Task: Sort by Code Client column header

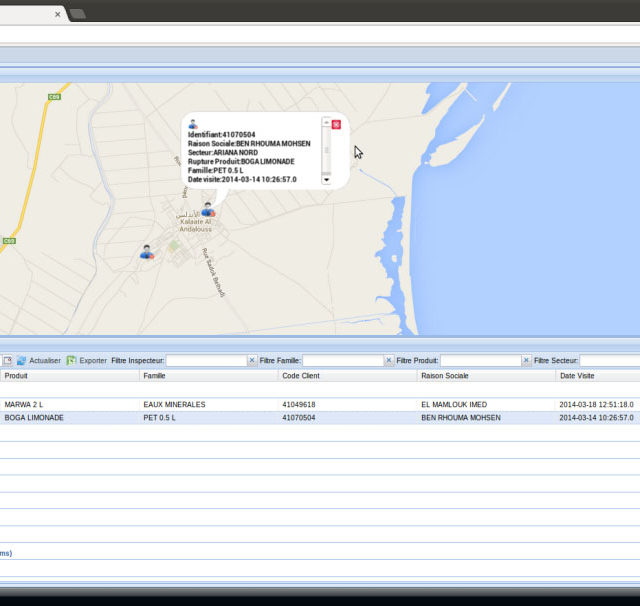Action: (x=340, y=376)
